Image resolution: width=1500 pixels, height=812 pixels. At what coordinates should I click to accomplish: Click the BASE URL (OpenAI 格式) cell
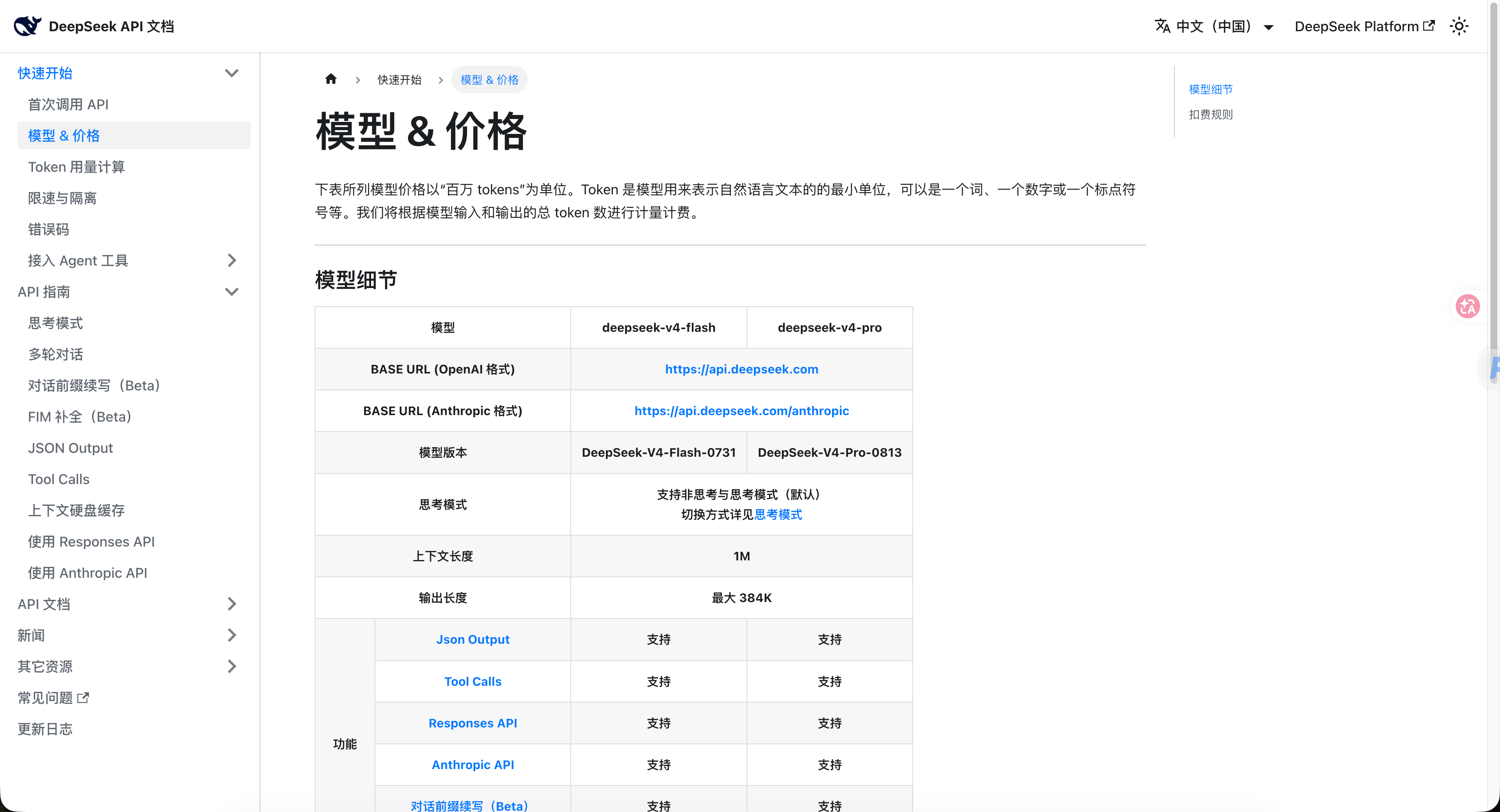443,369
